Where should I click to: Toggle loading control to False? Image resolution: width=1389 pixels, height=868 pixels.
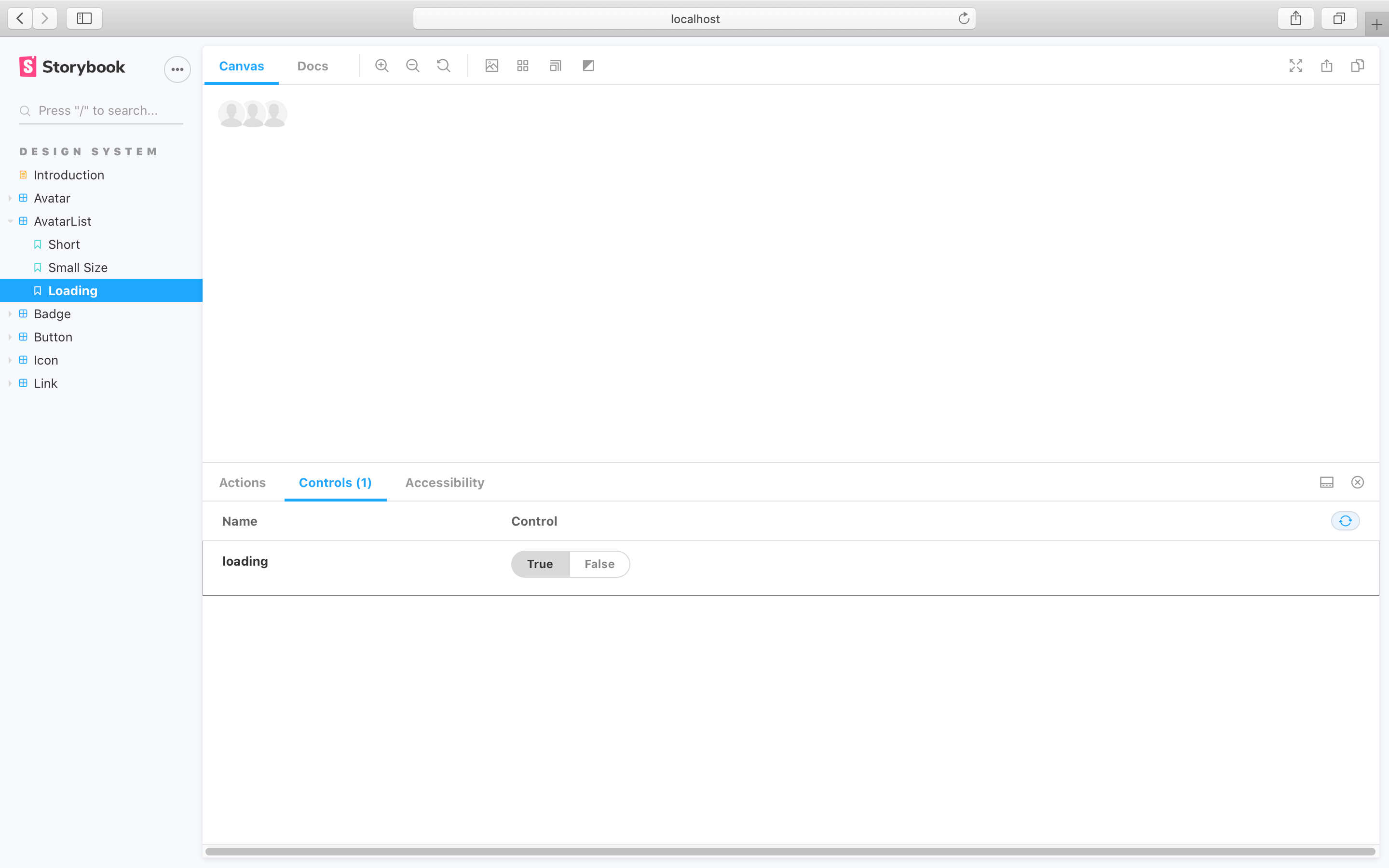coord(599,563)
